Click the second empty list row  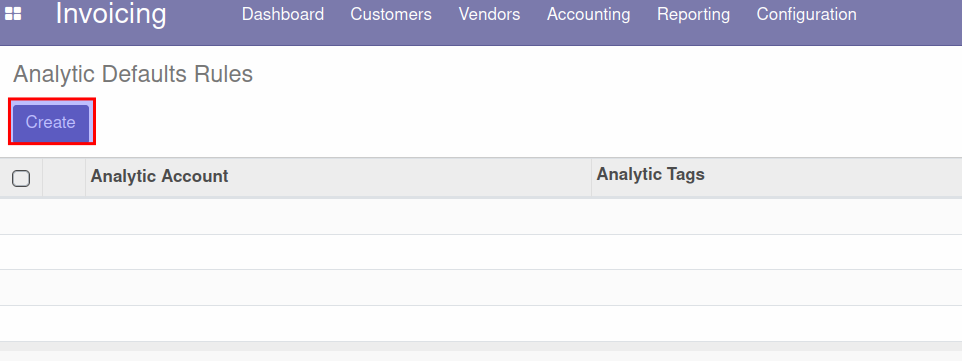(481, 252)
